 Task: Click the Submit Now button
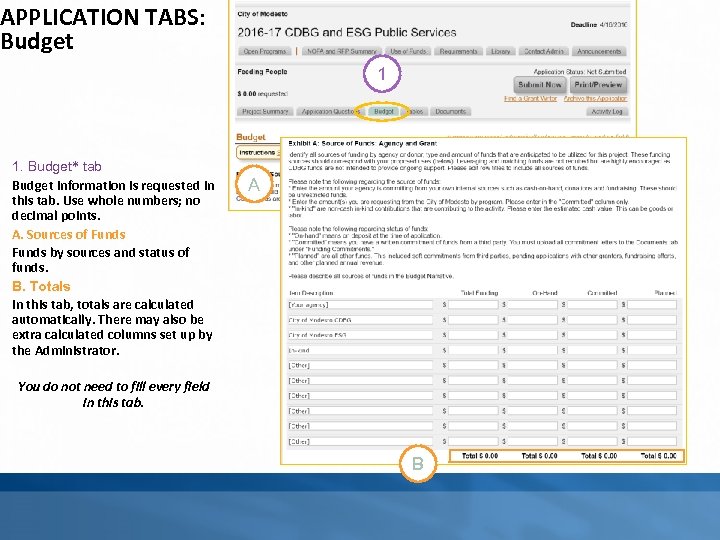click(540, 84)
